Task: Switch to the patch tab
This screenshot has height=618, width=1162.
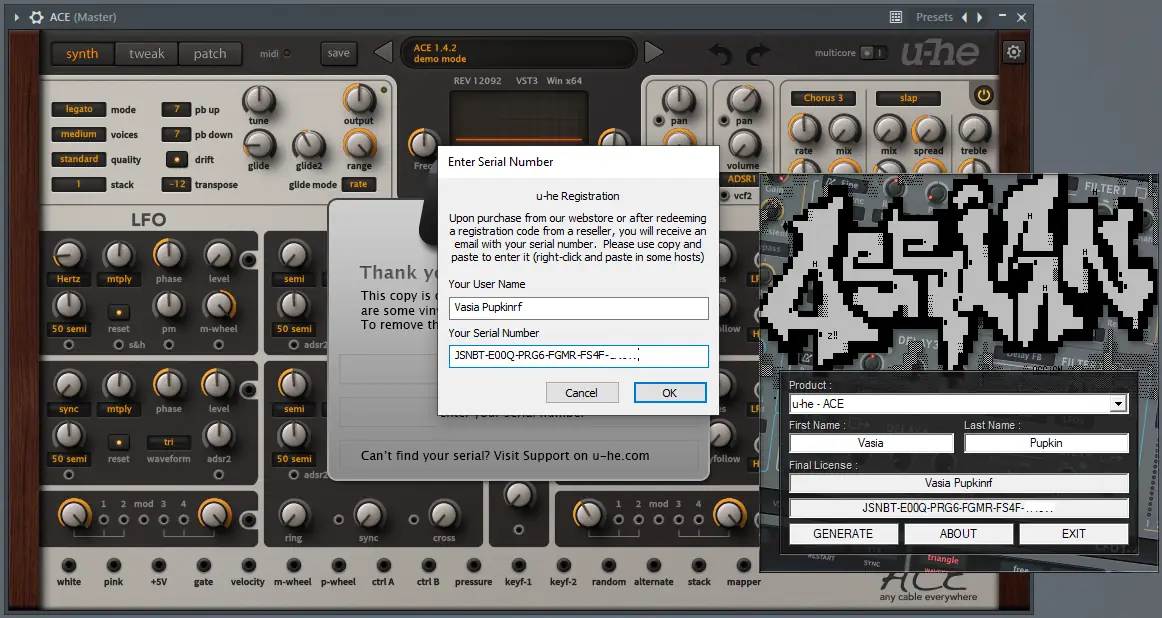Action: click(210, 53)
